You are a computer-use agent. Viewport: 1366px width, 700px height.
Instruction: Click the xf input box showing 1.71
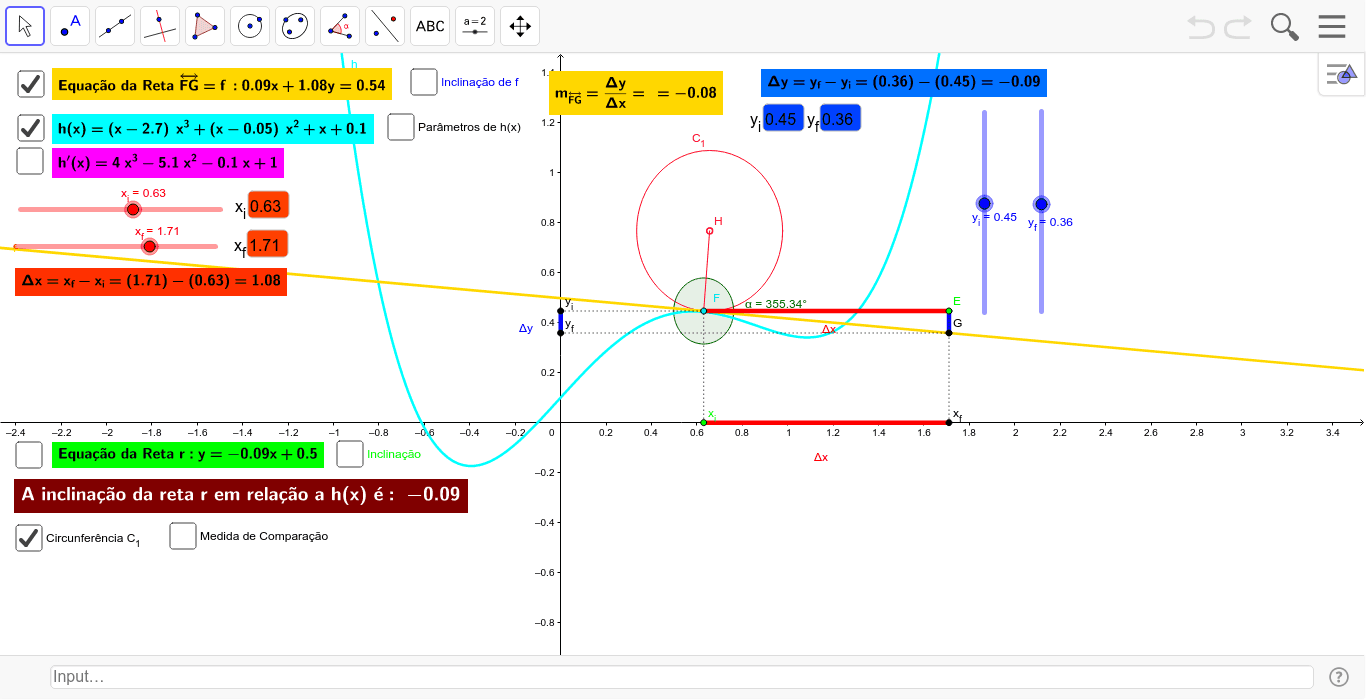pyautogui.click(x=267, y=245)
